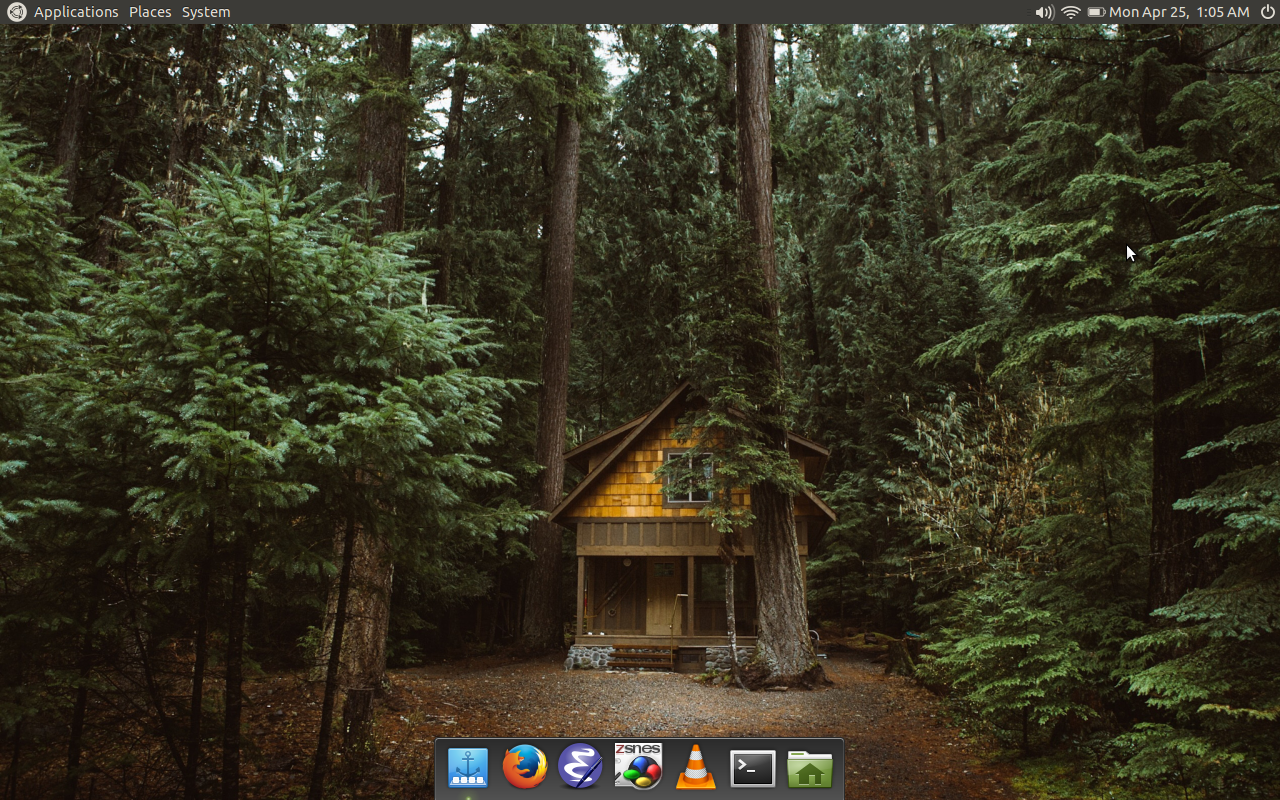Viewport: 1280px width, 800px height.
Task: Launch Firefox from the dock
Action: click(x=524, y=768)
